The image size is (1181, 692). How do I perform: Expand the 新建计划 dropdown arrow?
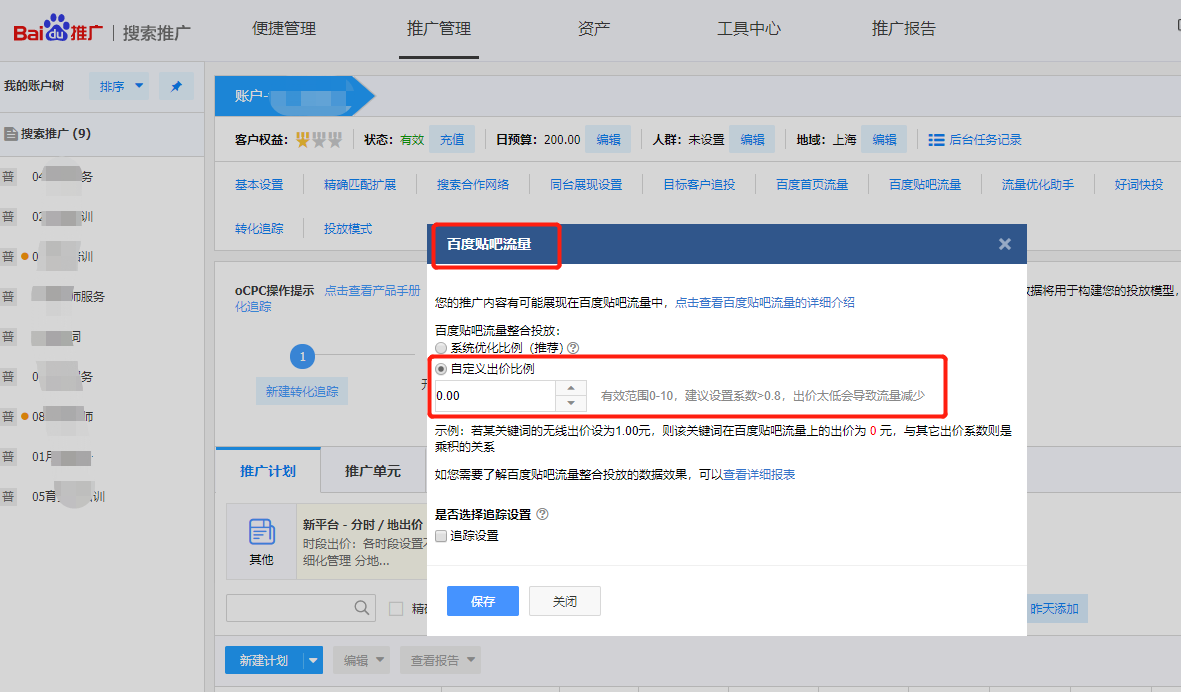[313, 660]
